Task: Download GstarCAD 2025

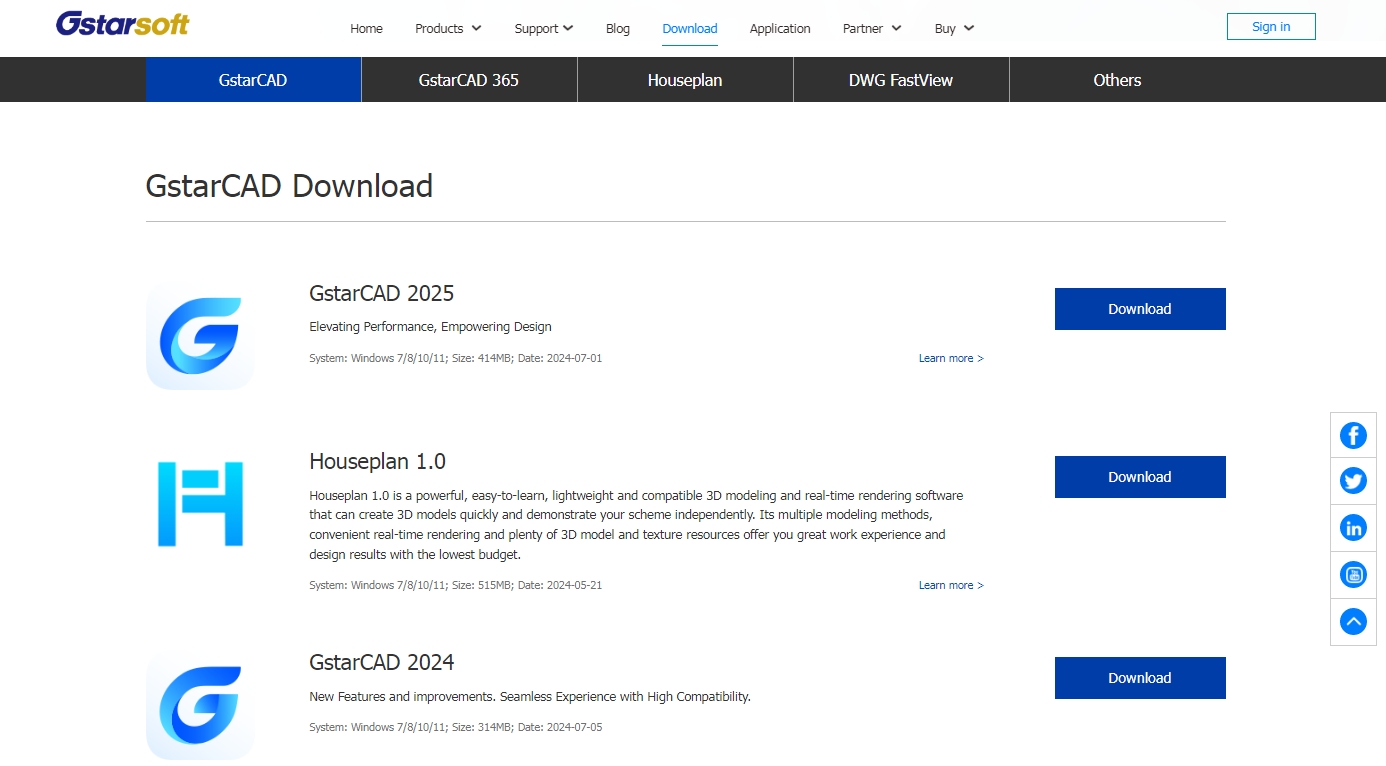Action: [x=1139, y=309]
